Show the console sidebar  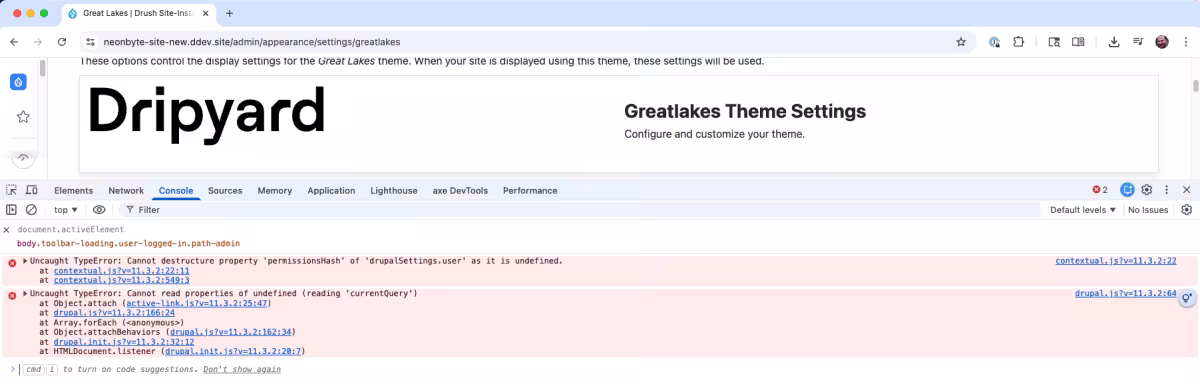click(x=12, y=210)
